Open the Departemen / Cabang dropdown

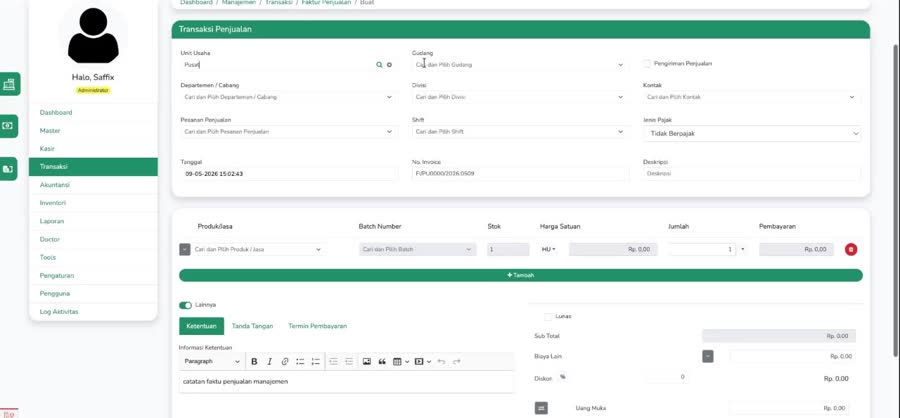(x=288, y=97)
